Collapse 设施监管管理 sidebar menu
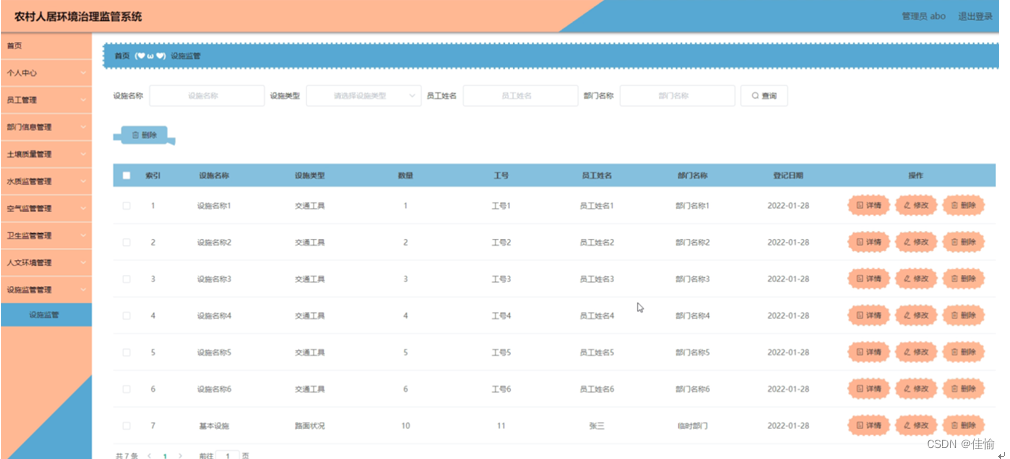This screenshot has width=1010, height=459. [46, 290]
